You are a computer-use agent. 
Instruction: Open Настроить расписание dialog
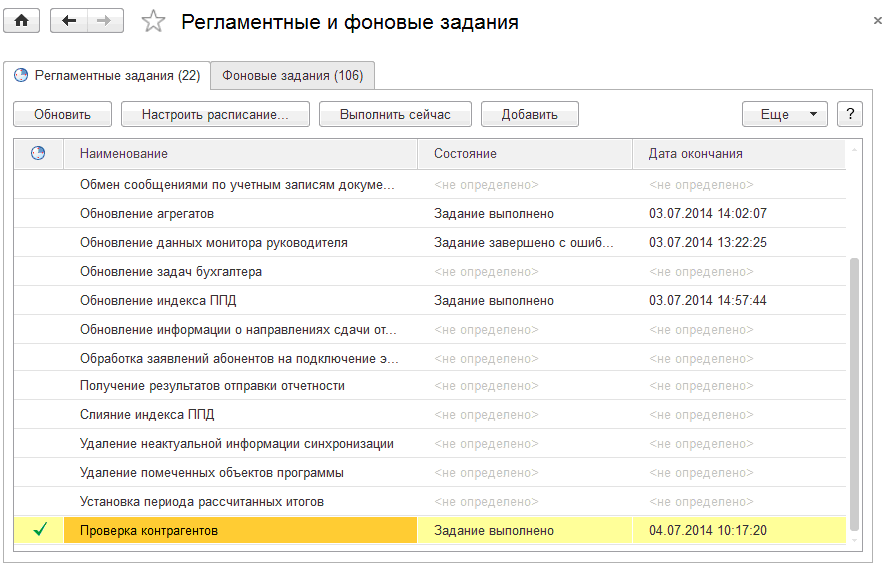tap(215, 114)
